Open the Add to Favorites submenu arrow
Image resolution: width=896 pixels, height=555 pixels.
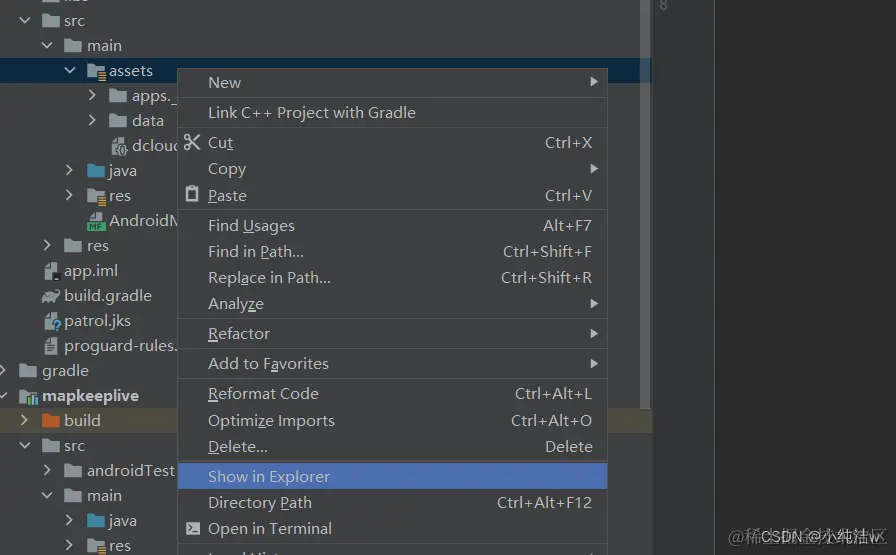(594, 364)
